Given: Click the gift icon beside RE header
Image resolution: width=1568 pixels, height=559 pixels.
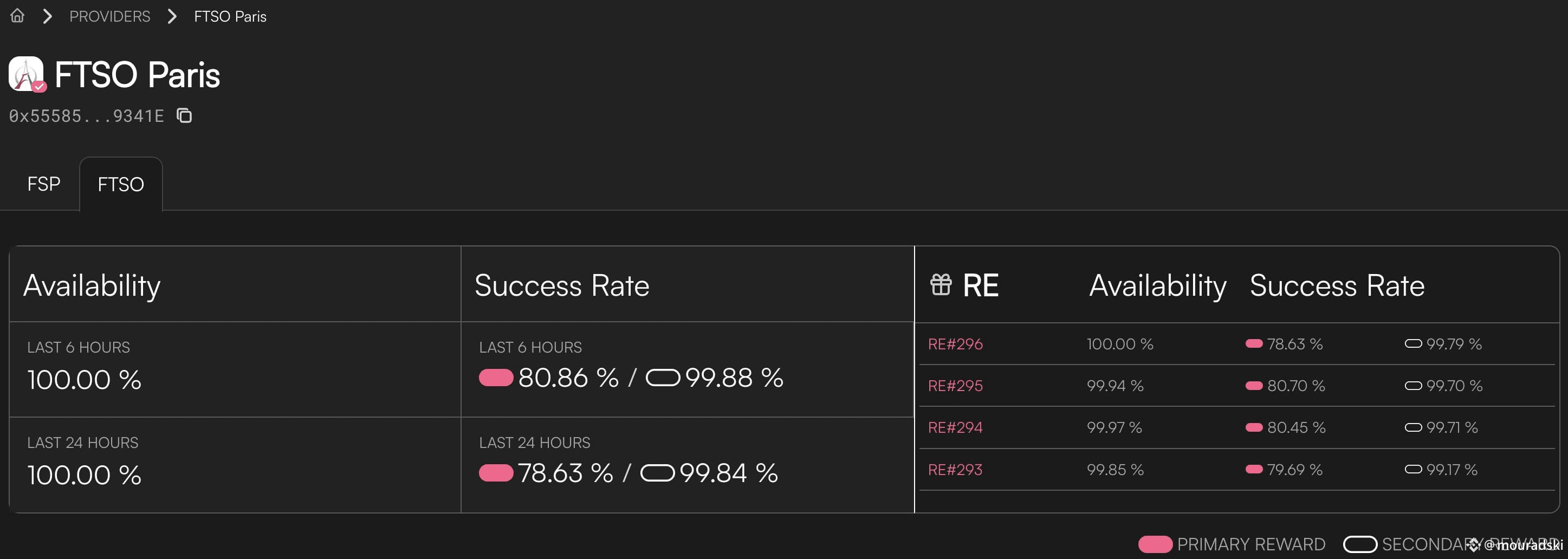Looking at the screenshot, I should coord(941,285).
